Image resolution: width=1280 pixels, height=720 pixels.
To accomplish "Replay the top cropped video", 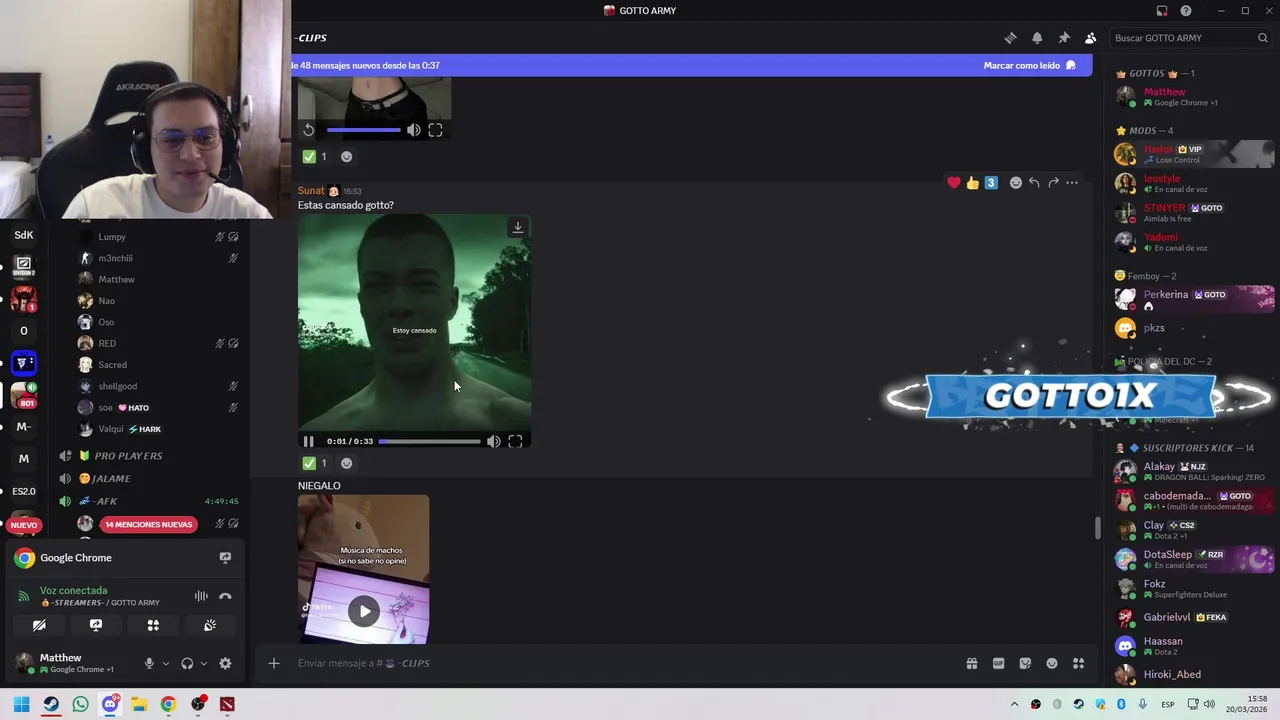I will pyautogui.click(x=308, y=130).
